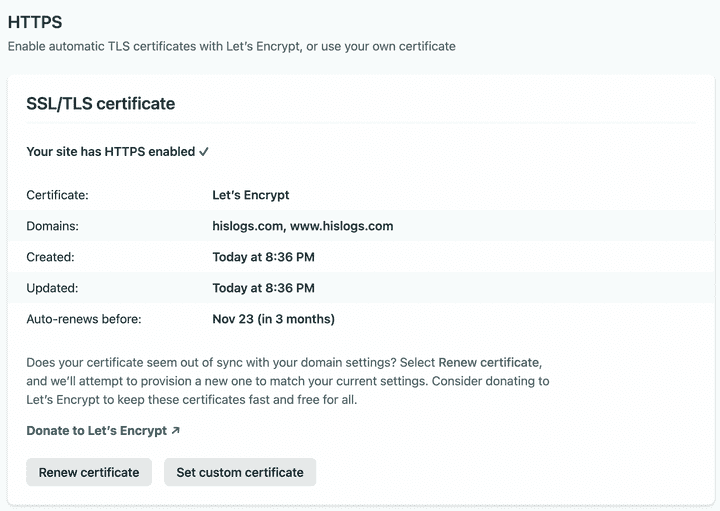Open the Donate to Let's Encrypt link

click(97, 431)
